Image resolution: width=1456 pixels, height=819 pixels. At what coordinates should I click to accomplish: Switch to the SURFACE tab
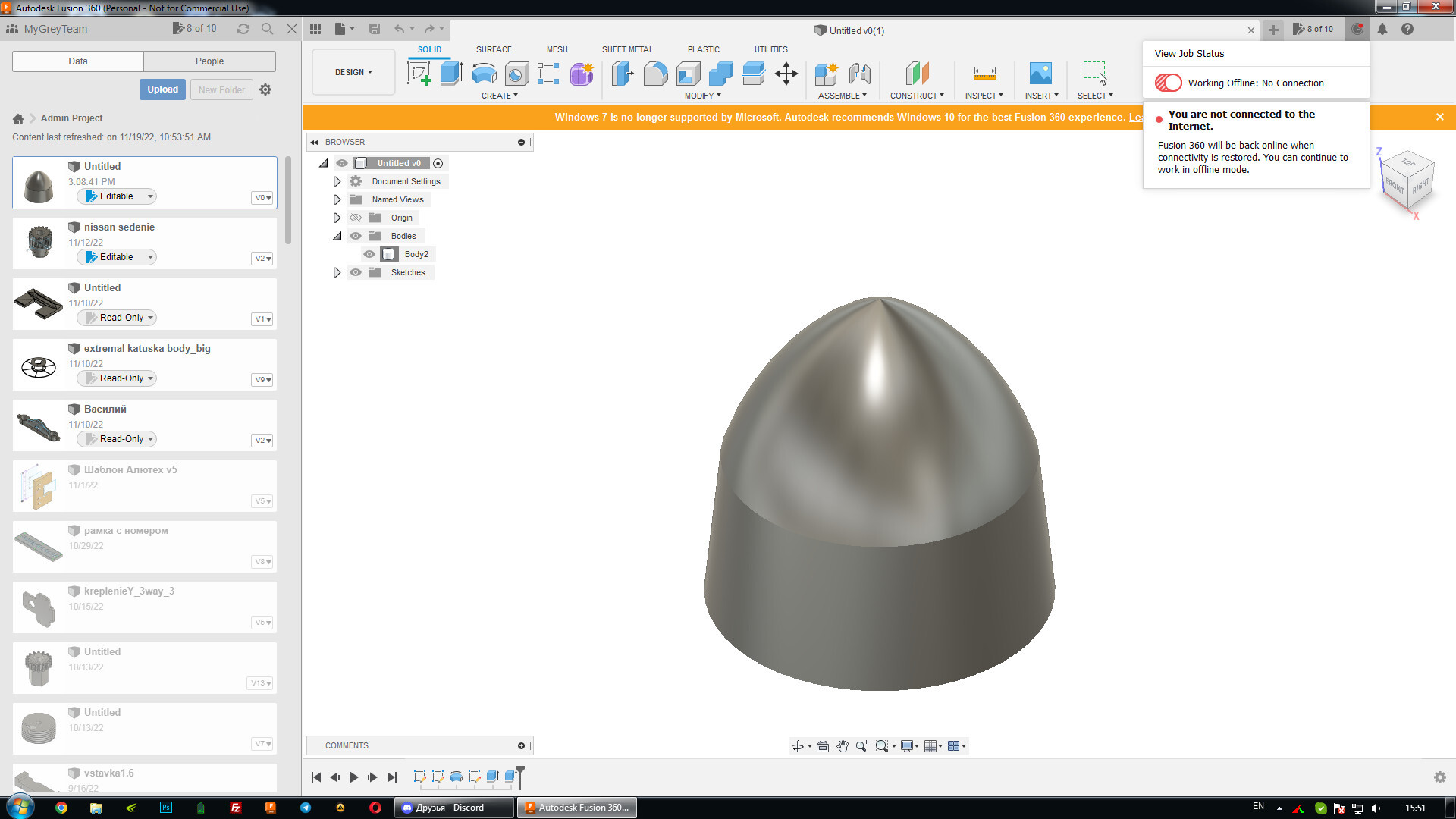[x=494, y=49]
